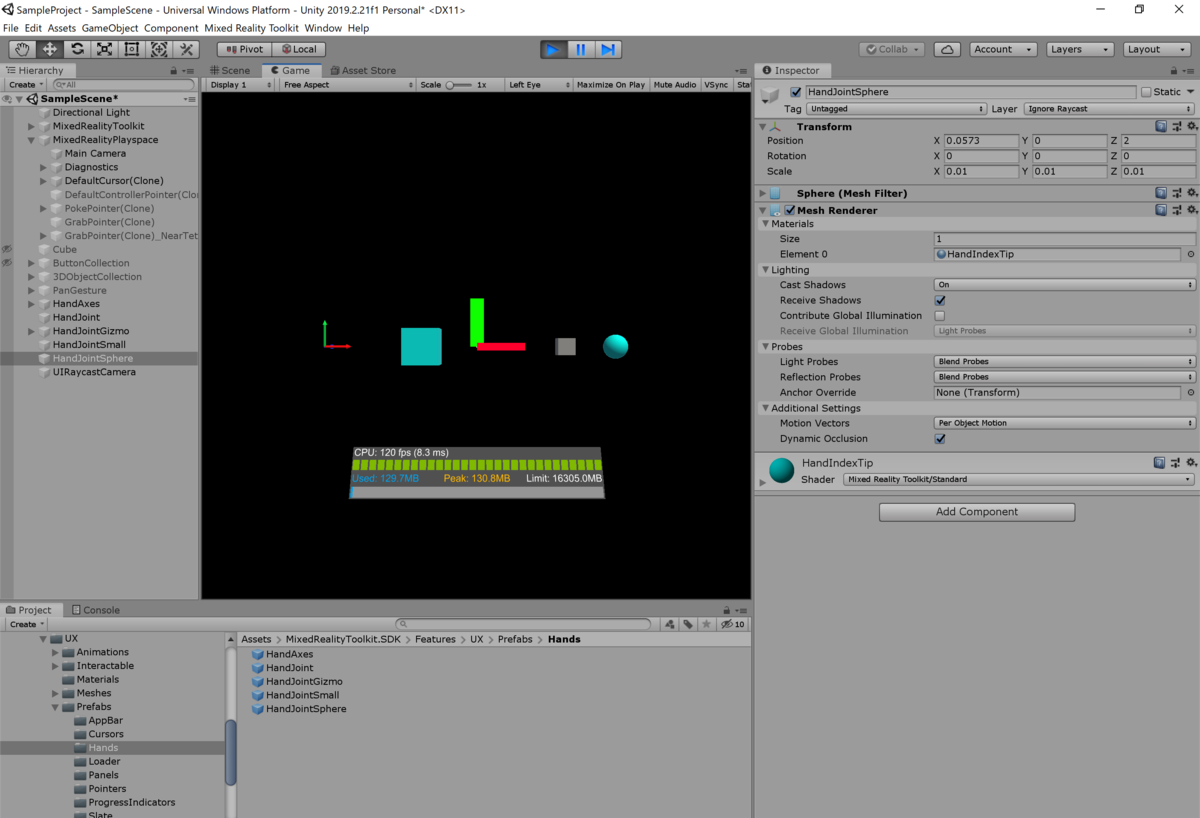Toggle Mute Audio in Game view
Screen dimensions: 1200x818
[x=675, y=85]
